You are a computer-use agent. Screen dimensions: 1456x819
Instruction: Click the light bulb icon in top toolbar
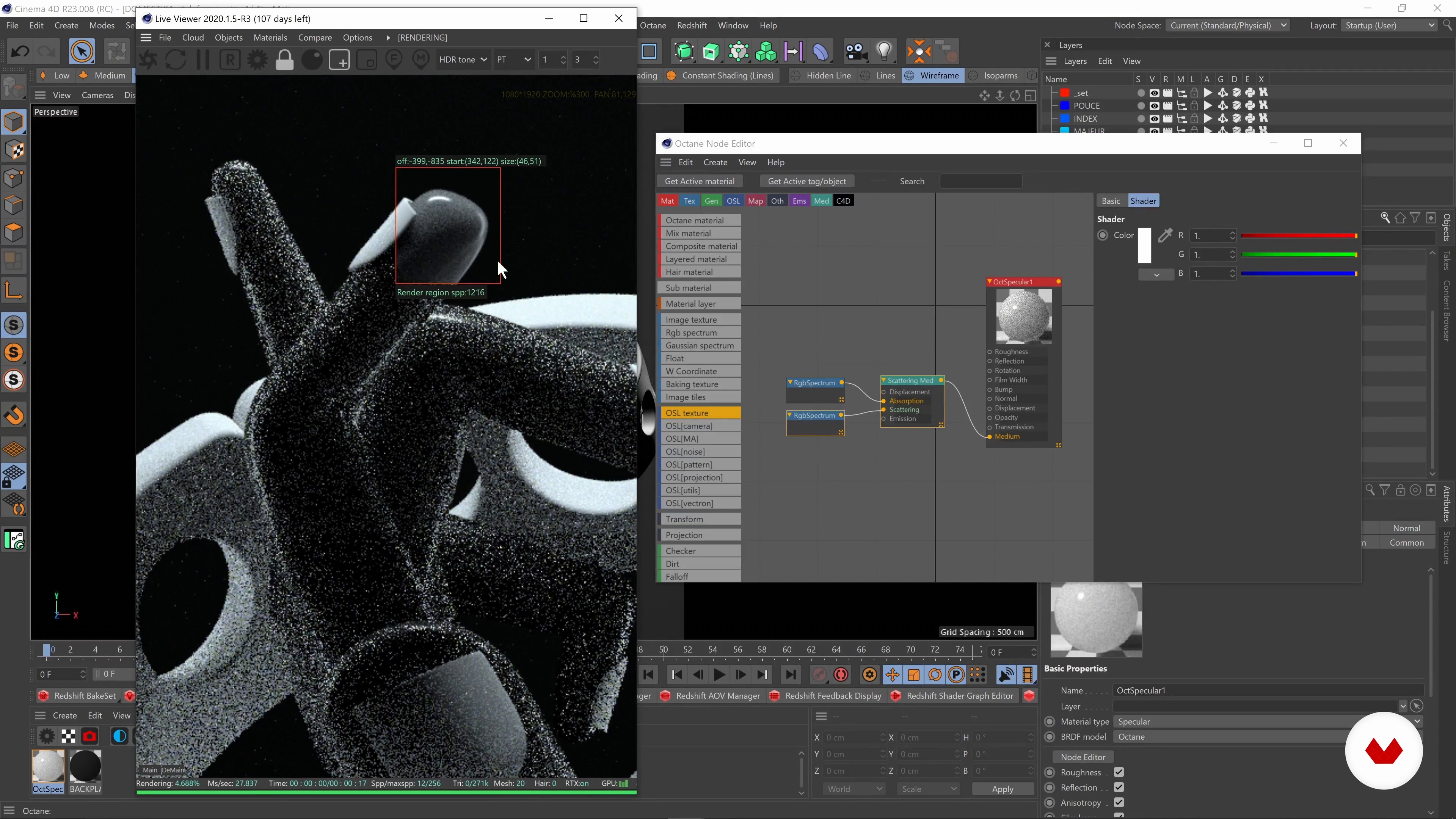tap(884, 52)
